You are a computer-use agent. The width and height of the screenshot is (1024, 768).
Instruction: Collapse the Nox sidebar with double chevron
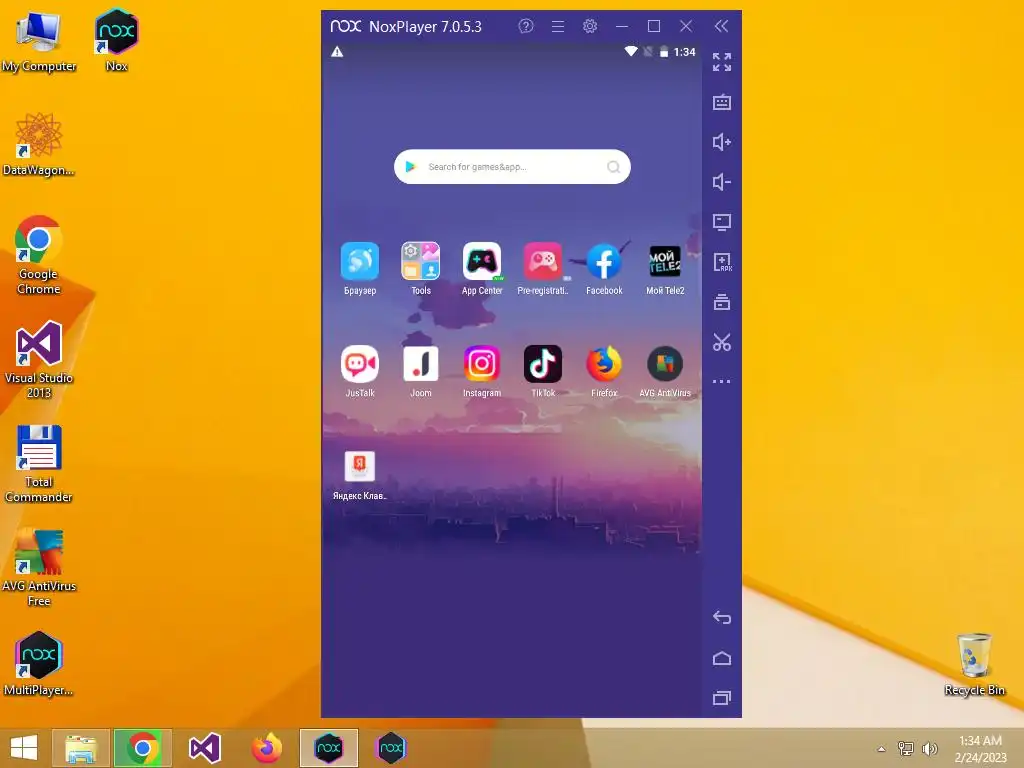[721, 26]
